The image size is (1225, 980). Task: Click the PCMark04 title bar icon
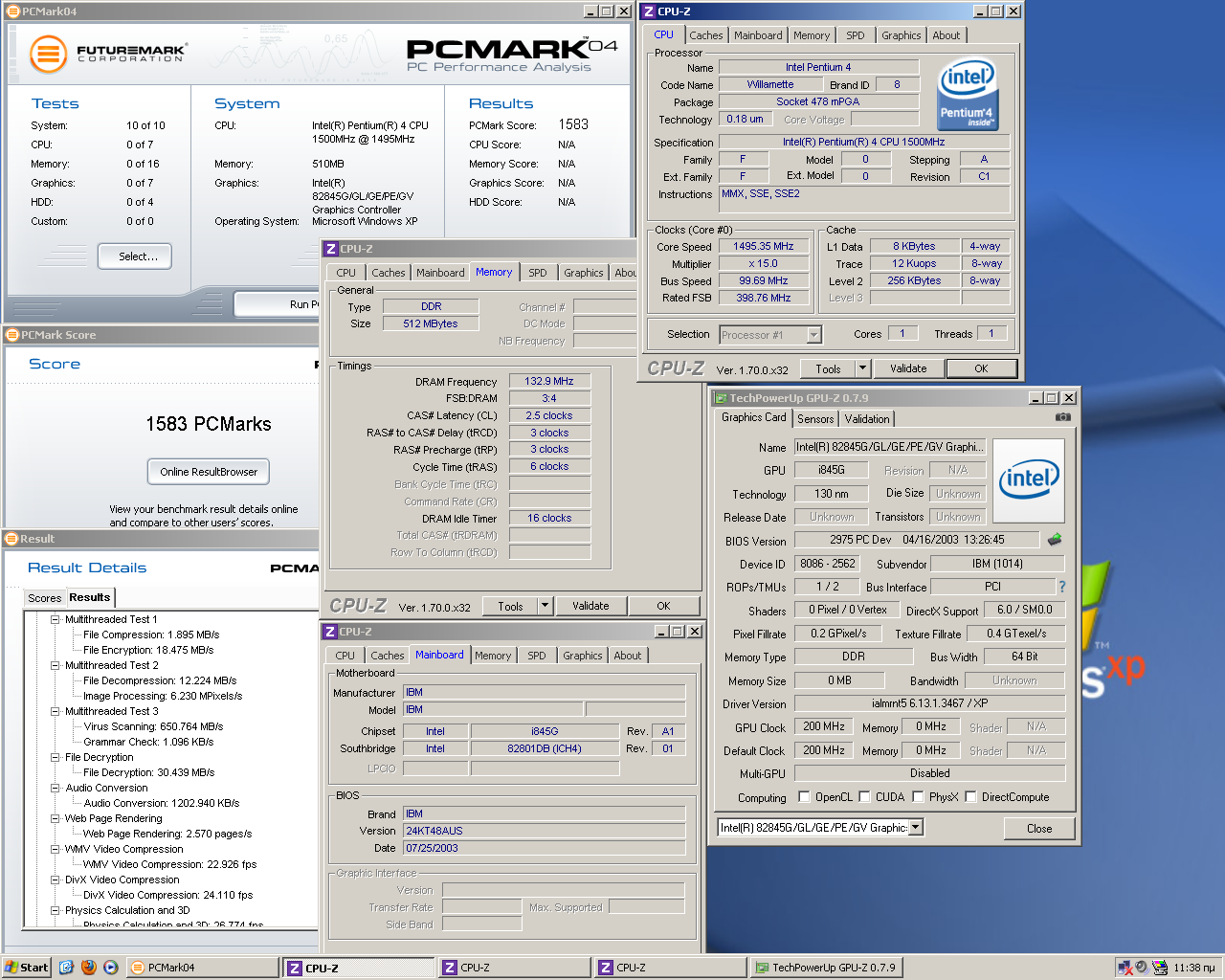pos(12,11)
